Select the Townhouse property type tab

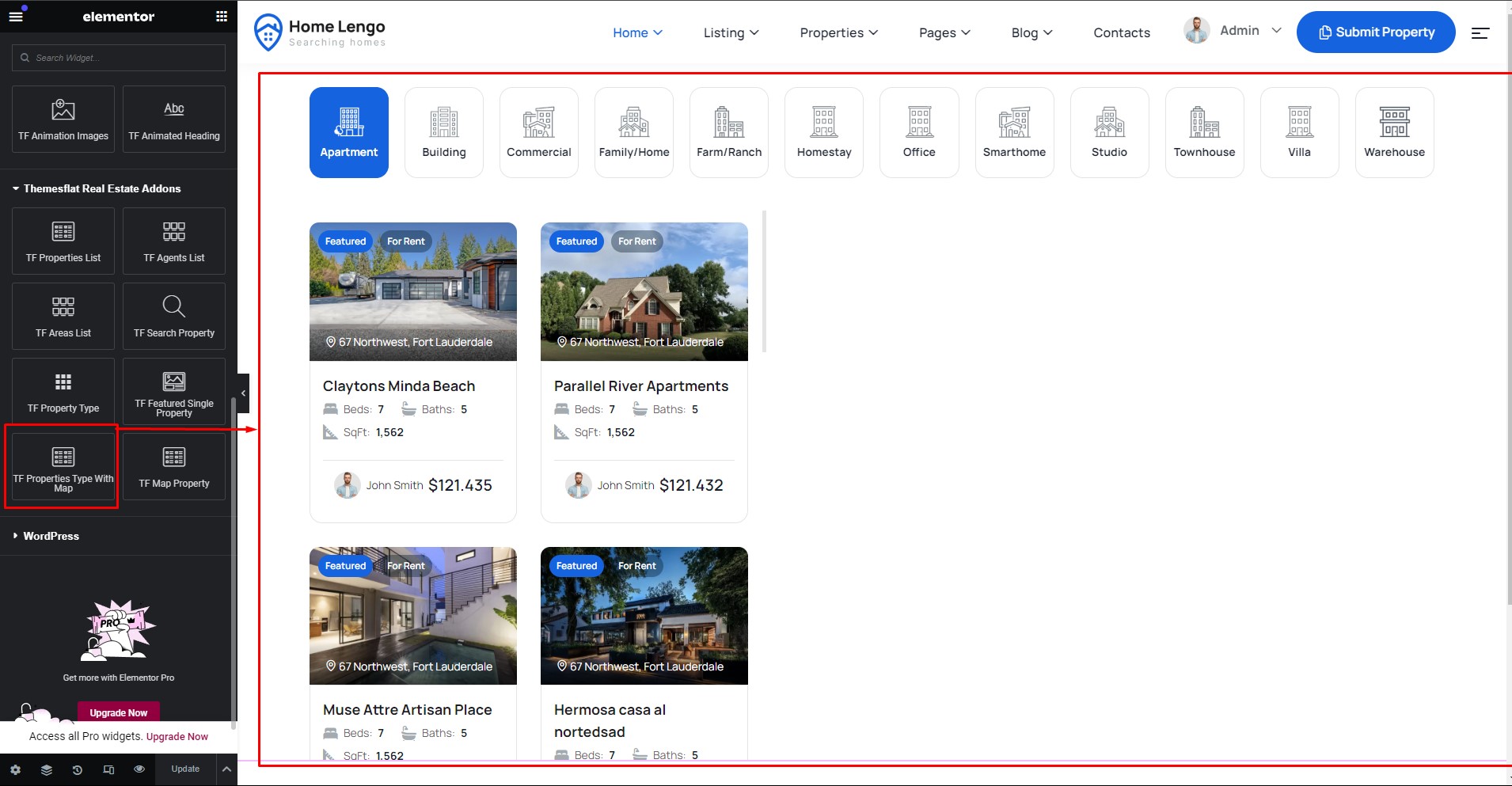(1205, 132)
